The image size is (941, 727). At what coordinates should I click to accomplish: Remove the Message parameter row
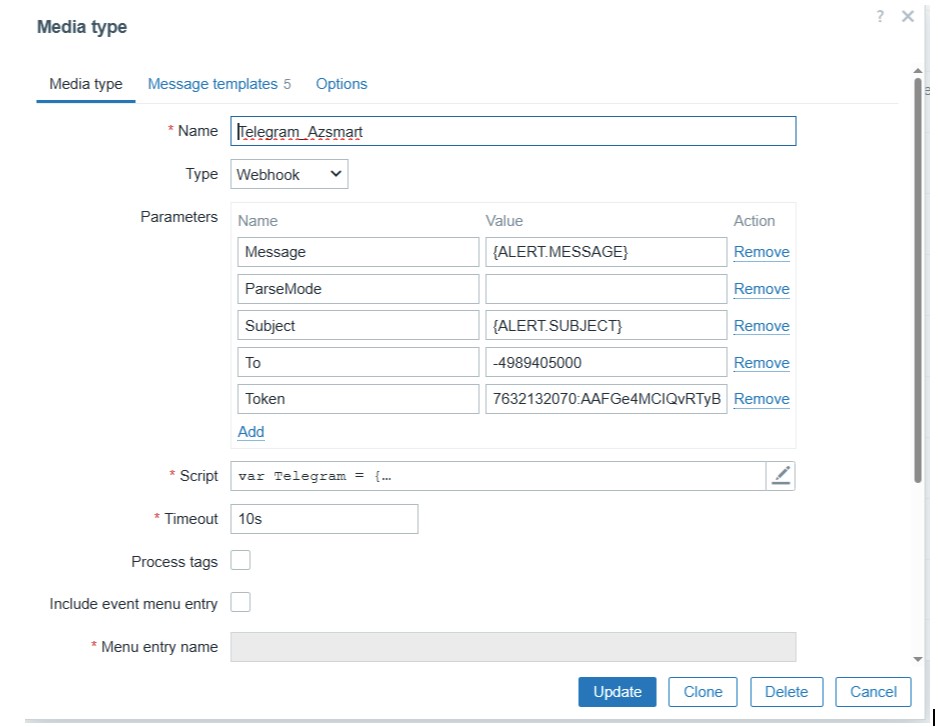pos(761,252)
